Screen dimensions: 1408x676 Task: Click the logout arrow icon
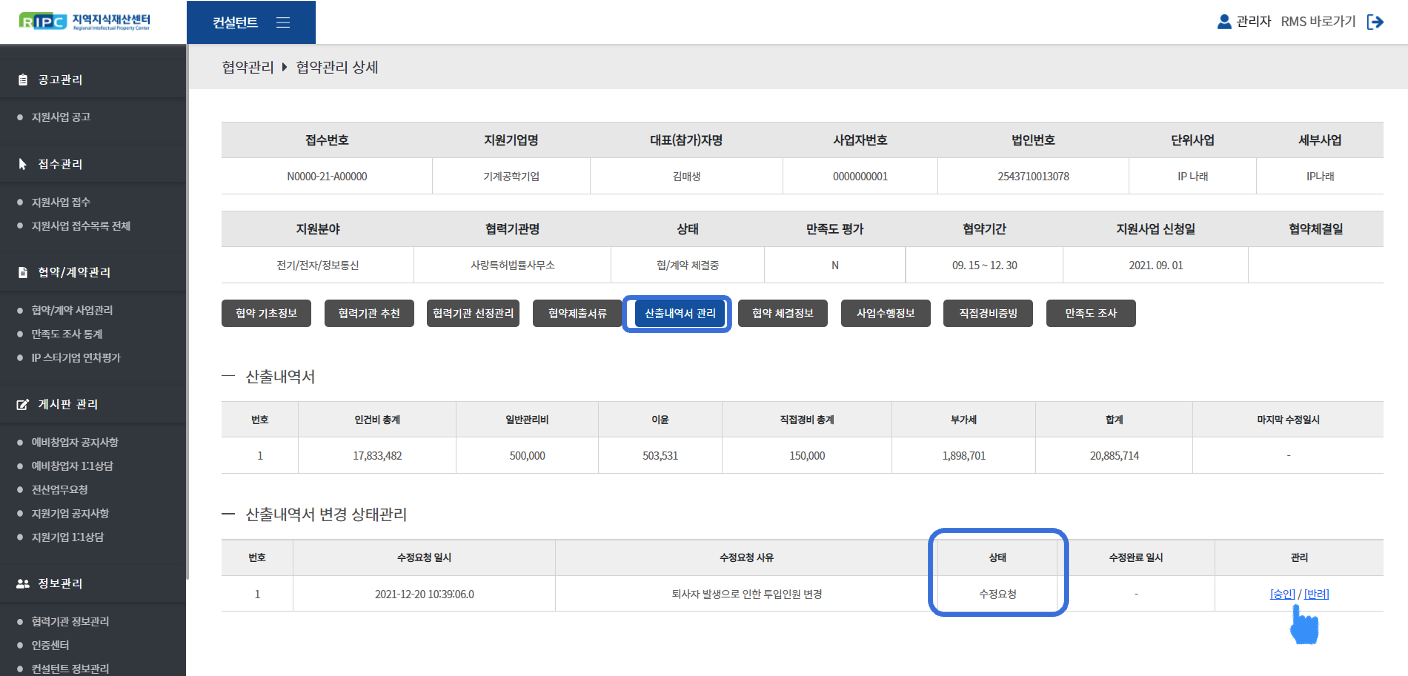click(1376, 22)
